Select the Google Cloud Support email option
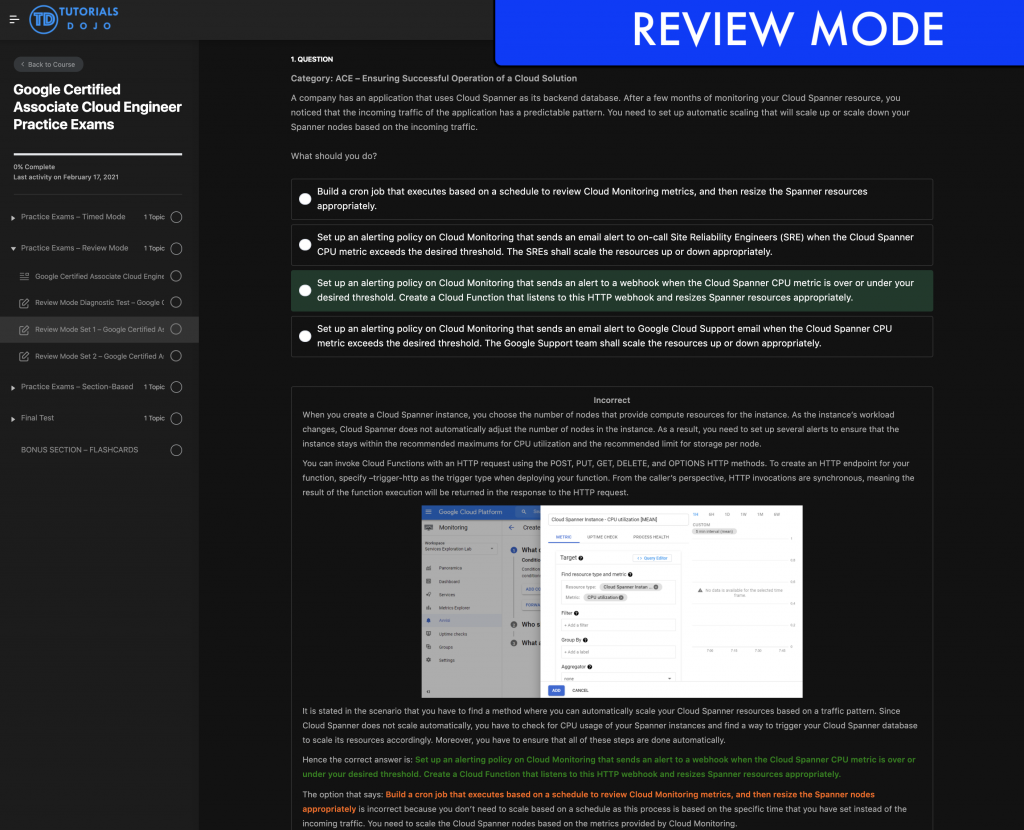This screenshot has width=1024, height=830. pos(305,337)
